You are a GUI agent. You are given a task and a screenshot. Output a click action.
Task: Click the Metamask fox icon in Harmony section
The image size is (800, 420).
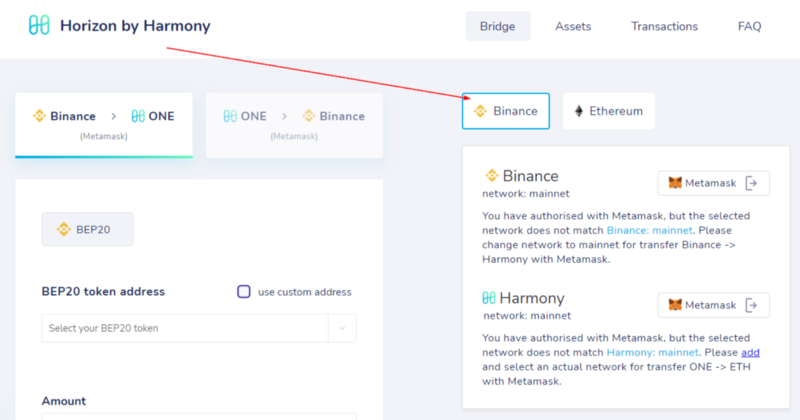[x=676, y=305]
